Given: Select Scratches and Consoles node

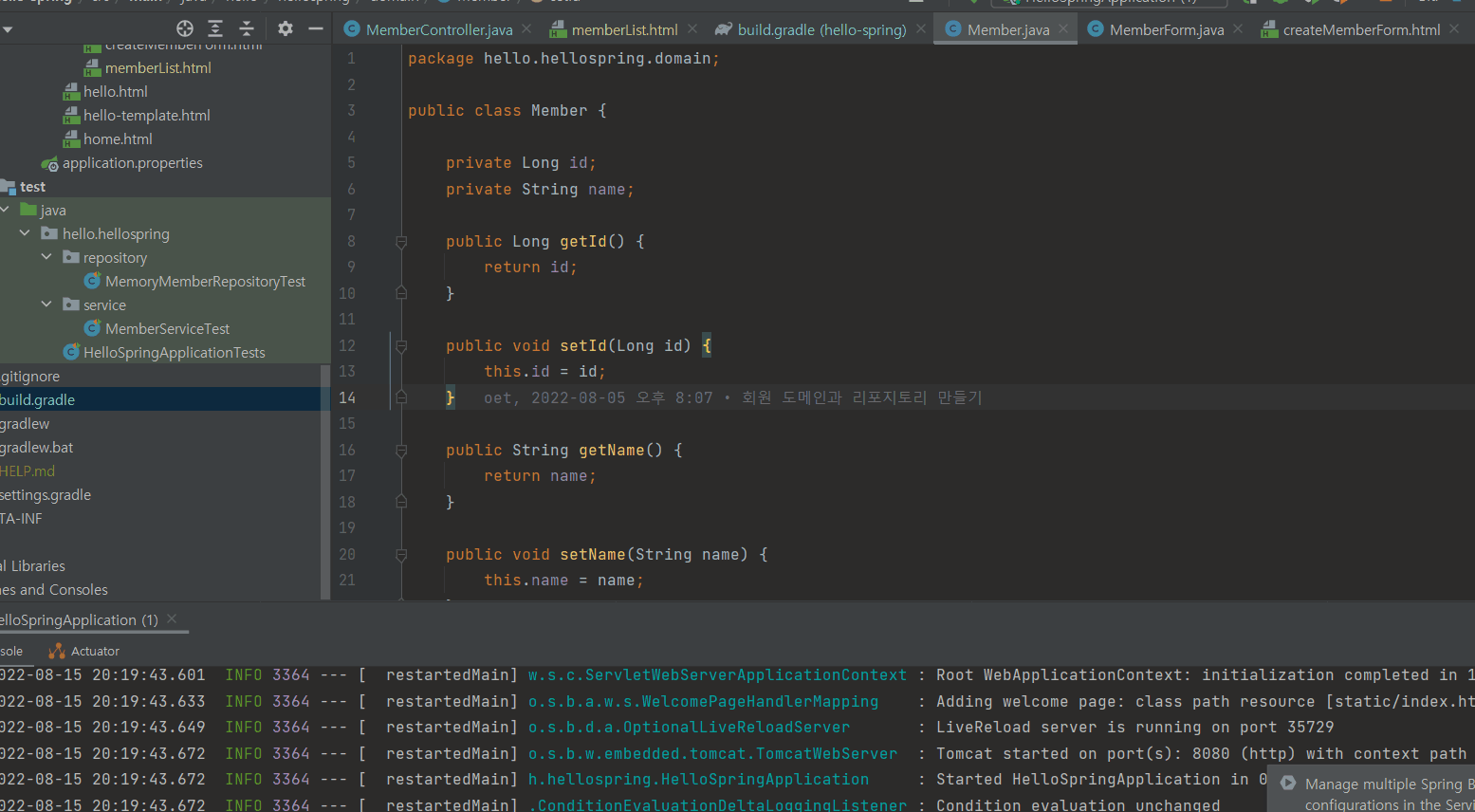Looking at the screenshot, I should point(54,590).
